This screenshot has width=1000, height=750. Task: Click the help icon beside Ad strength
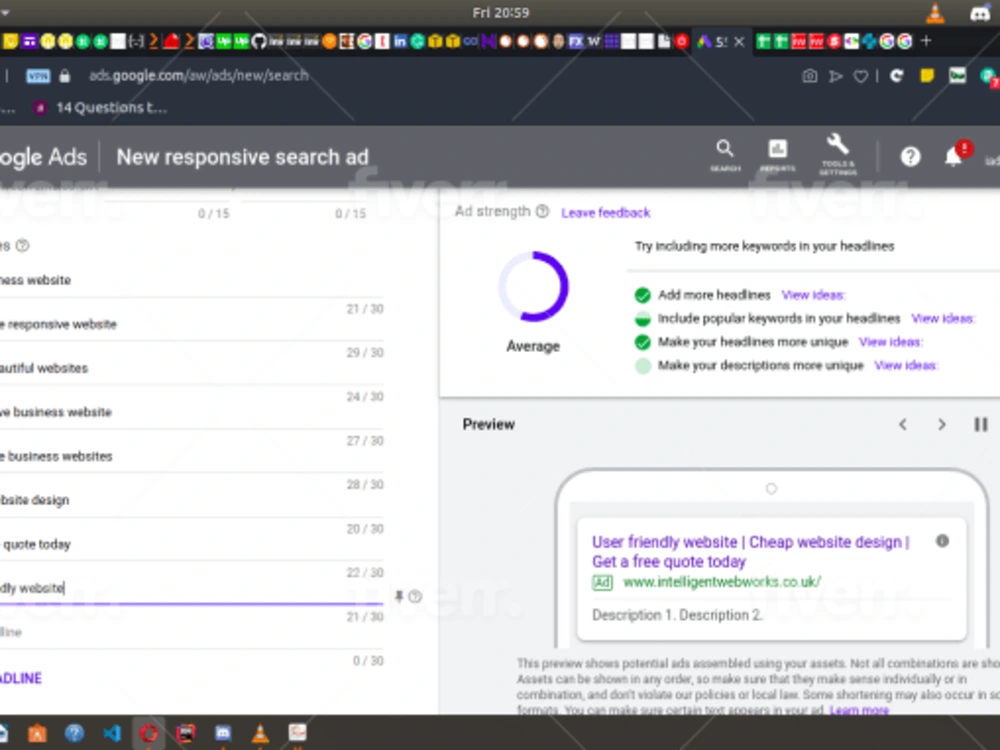542,211
